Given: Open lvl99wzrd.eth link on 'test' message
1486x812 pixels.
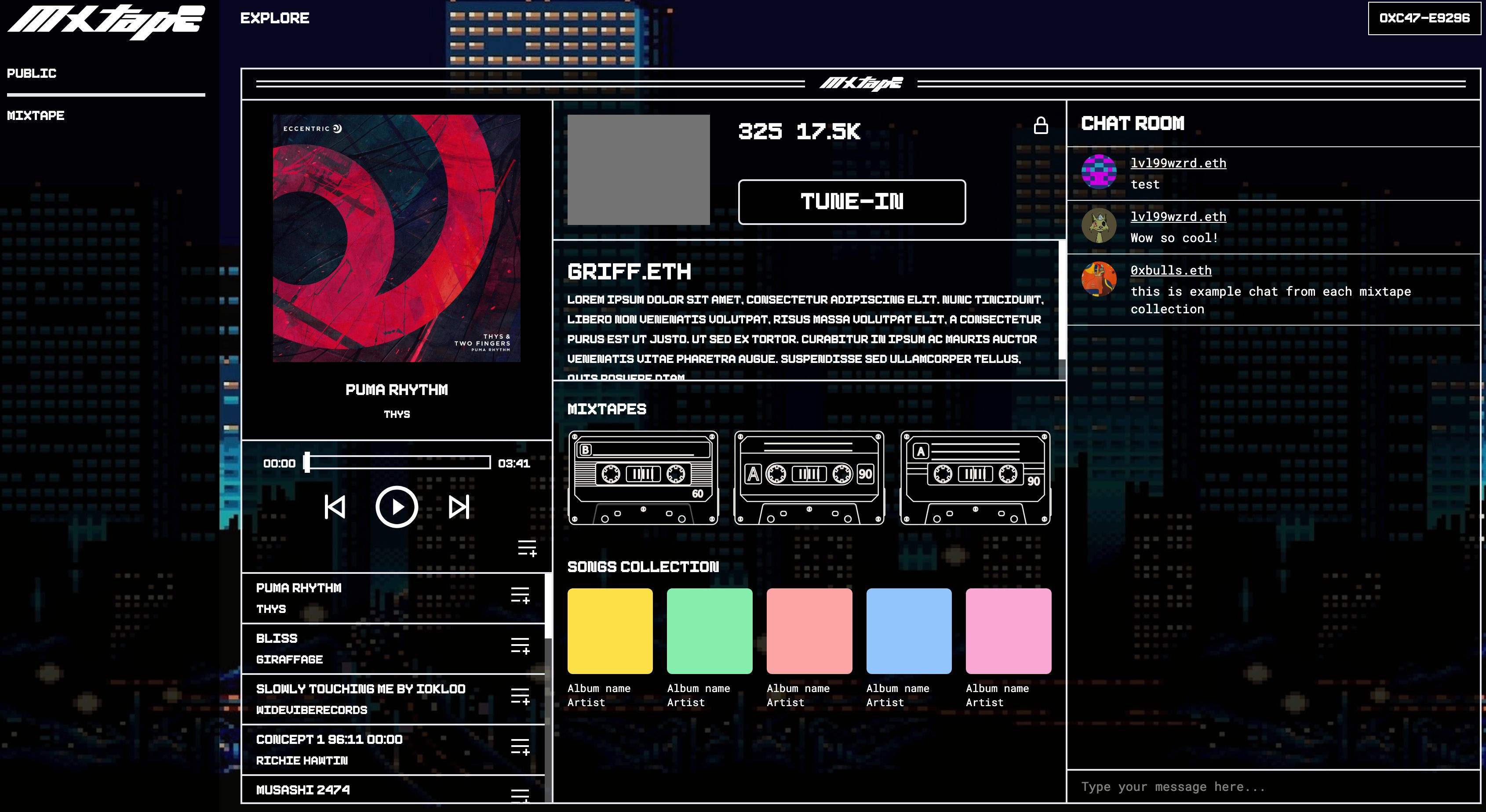Looking at the screenshot, I should point(1178,163).
